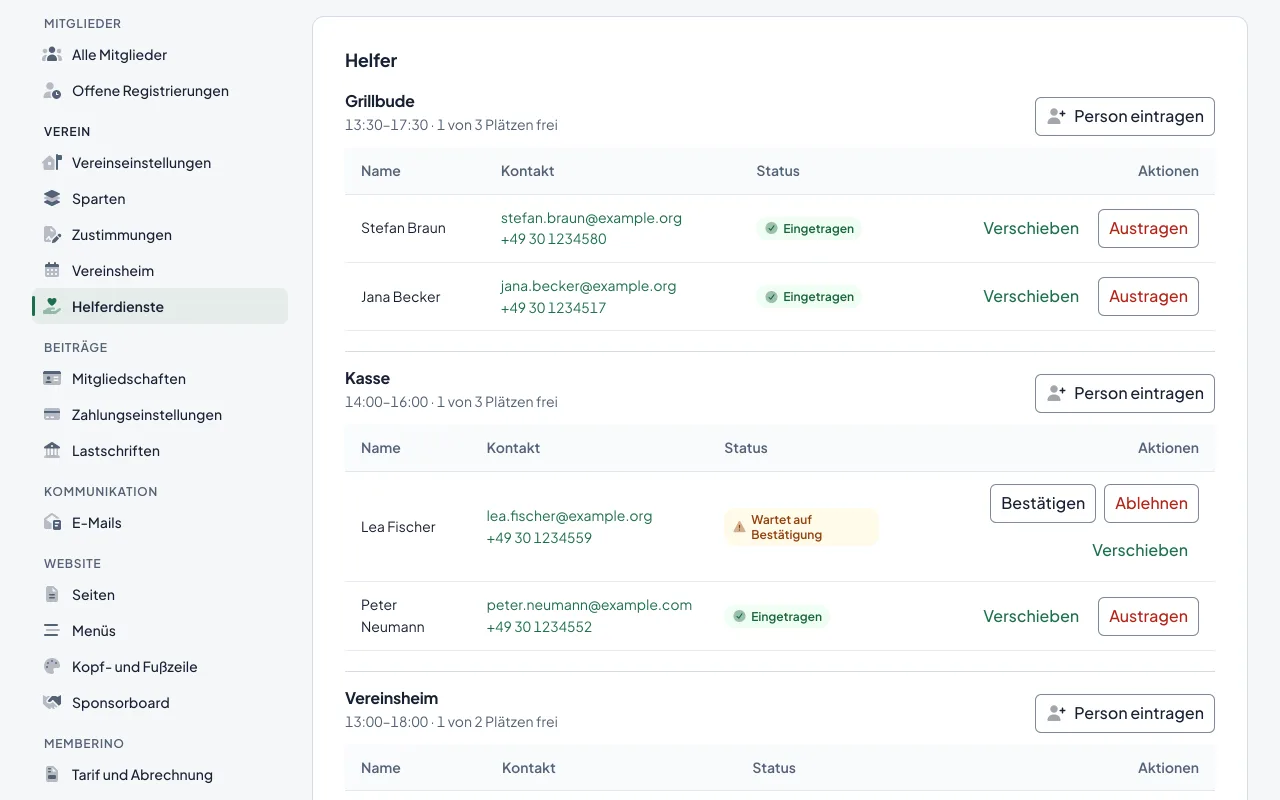The image size is (1280, 800).
Task: Click the Zahlungseinstellungen credit card icon
Action: [52, 415]
